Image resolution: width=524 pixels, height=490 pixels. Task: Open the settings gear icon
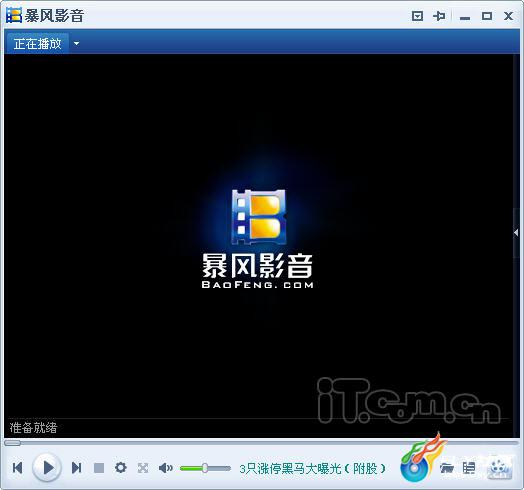pos(121,468)
